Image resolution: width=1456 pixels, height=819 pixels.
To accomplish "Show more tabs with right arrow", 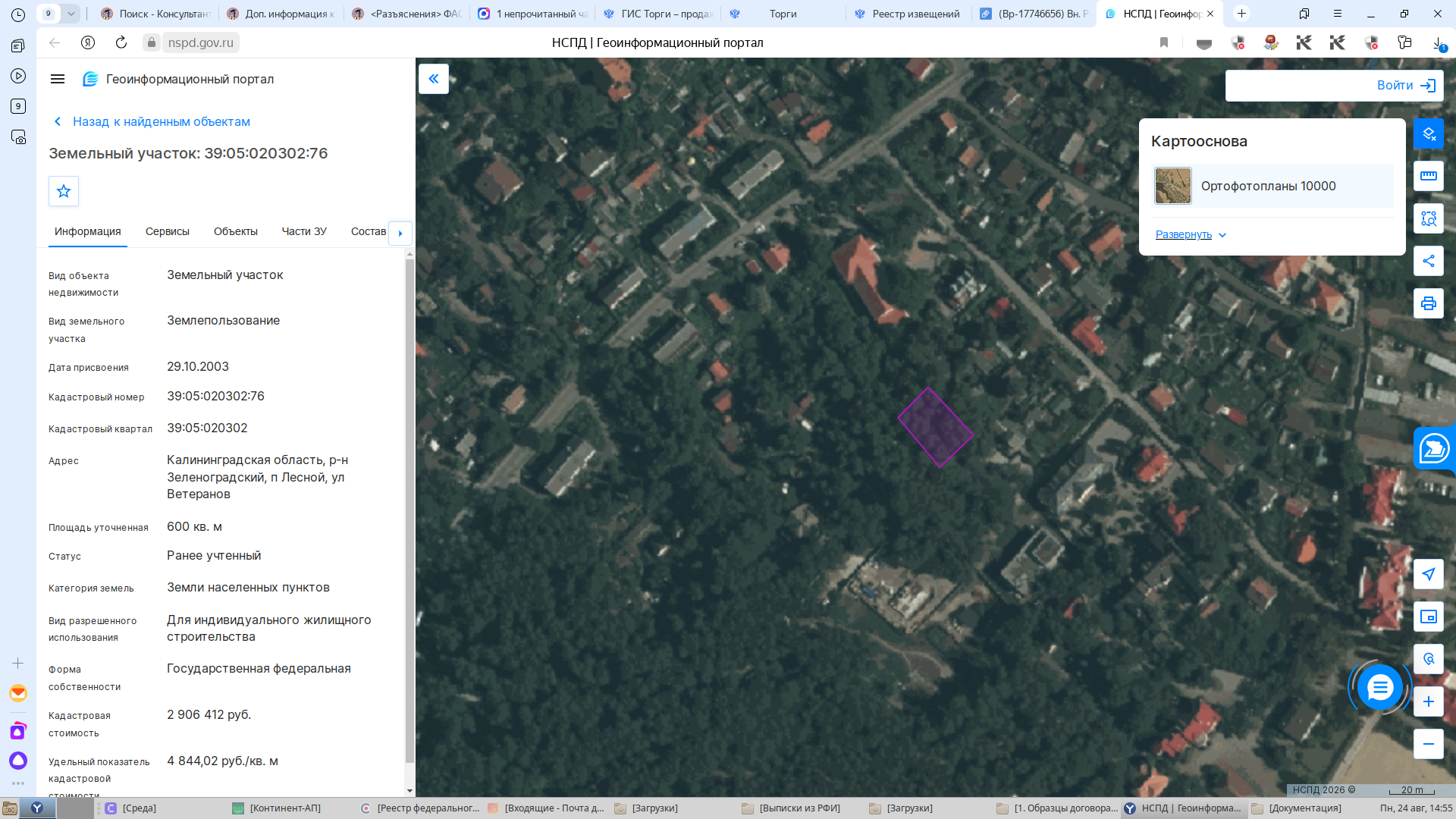I will tap(400, 233).
